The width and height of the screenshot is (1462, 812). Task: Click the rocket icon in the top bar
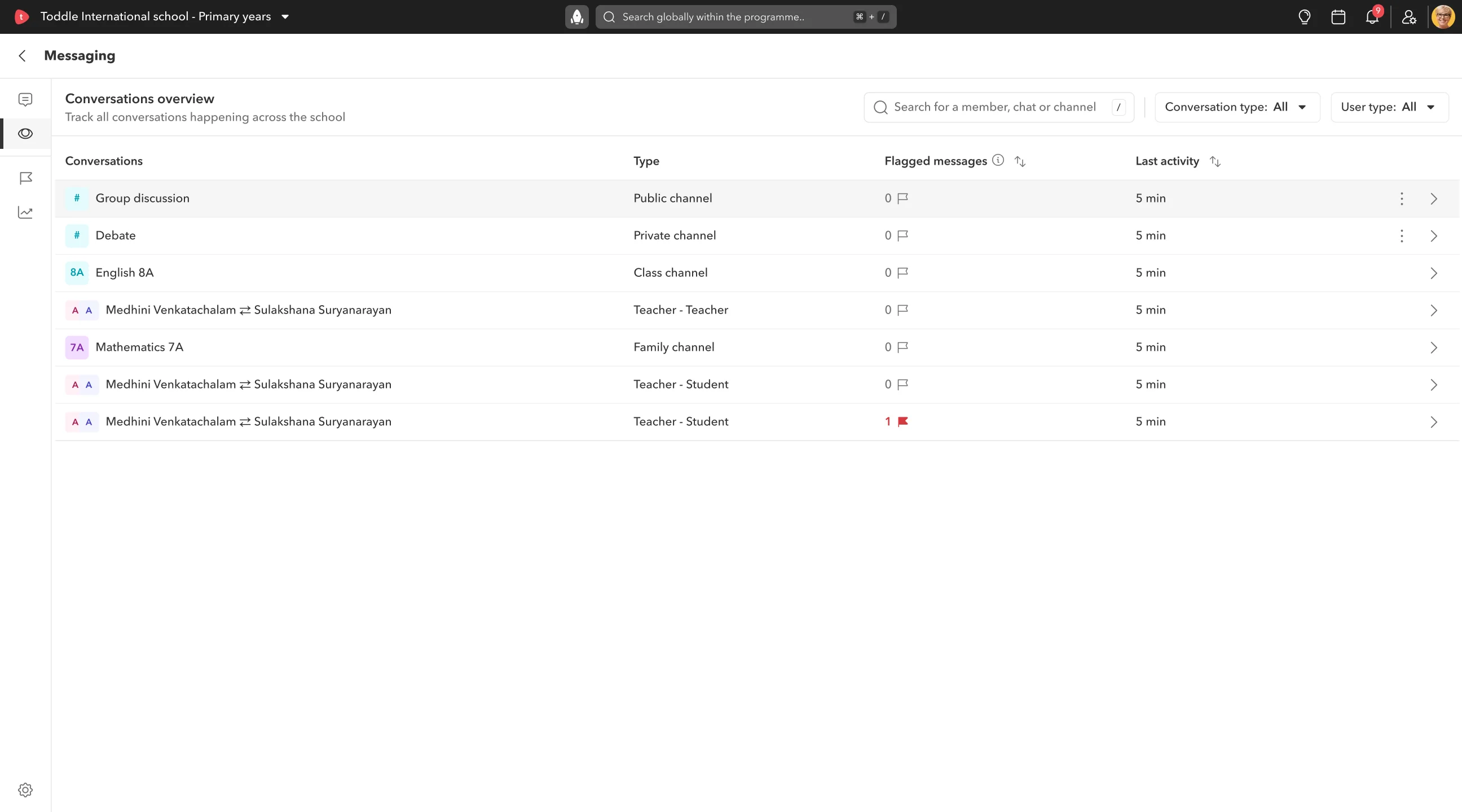coord(576,17)
